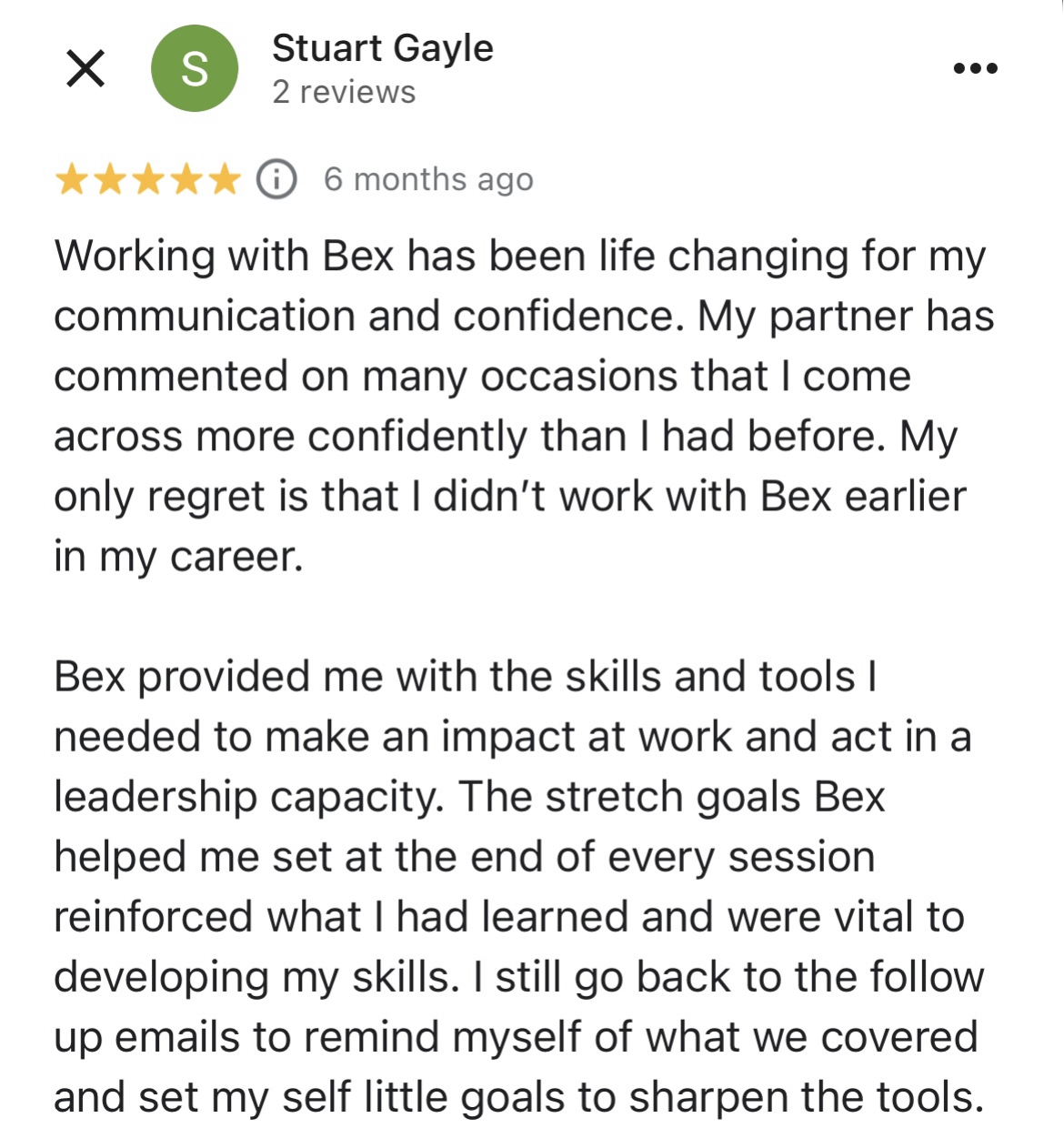Click the "2 reviews" count text

[344, 92]
